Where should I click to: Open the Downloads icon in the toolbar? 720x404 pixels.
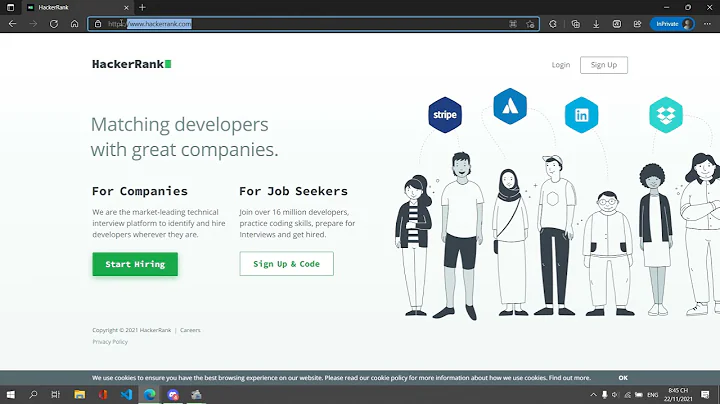coord(596,24)
